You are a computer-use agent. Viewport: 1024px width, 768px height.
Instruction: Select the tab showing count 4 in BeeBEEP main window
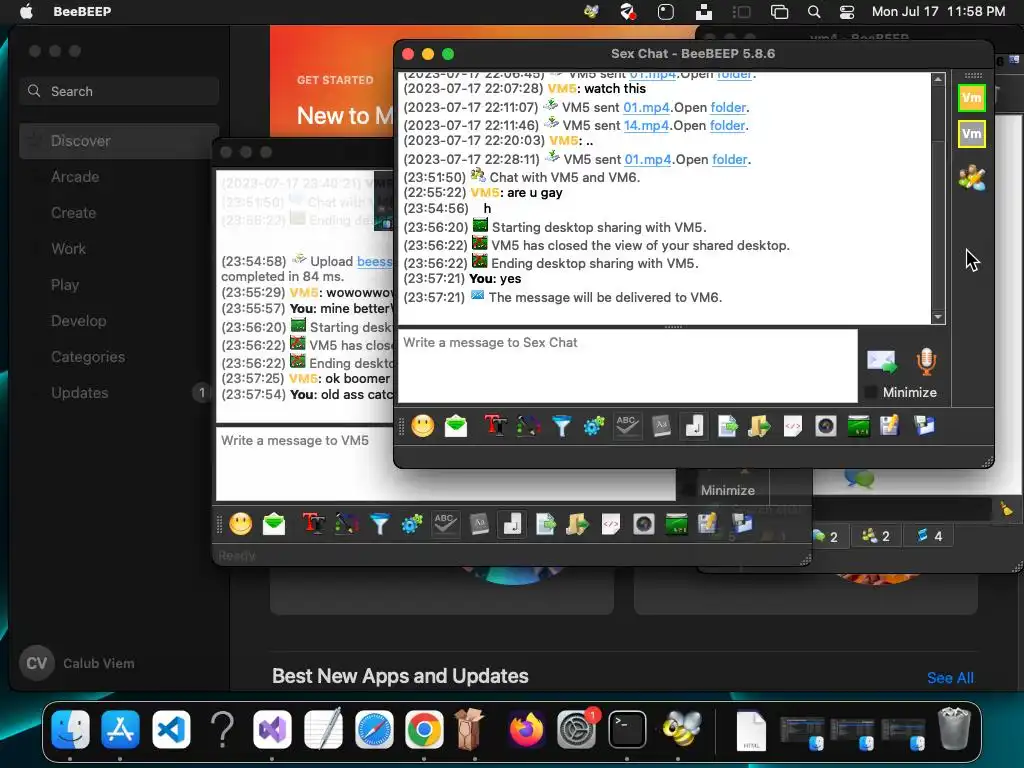tap(929, 536)
